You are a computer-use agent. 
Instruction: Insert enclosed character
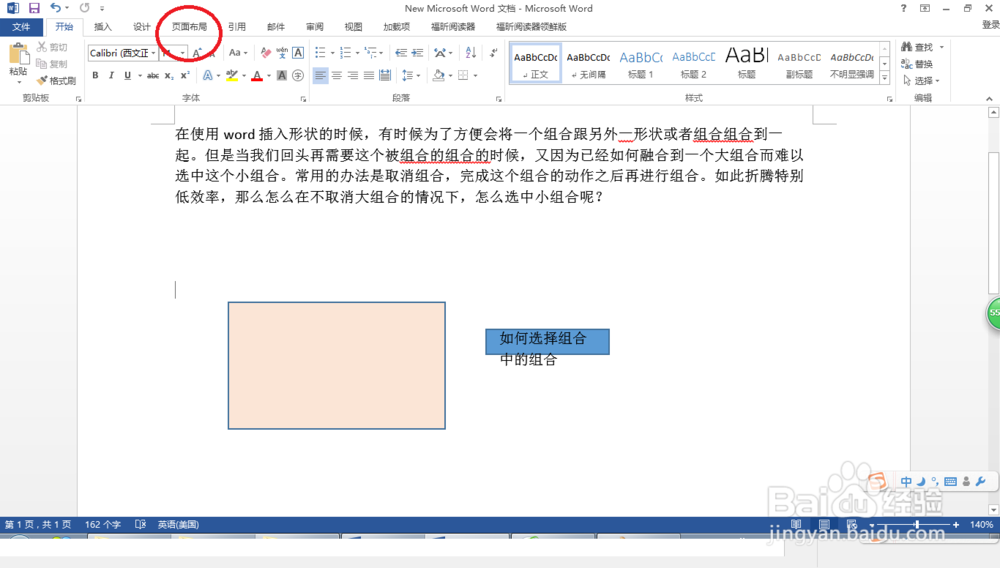[298, 75]
